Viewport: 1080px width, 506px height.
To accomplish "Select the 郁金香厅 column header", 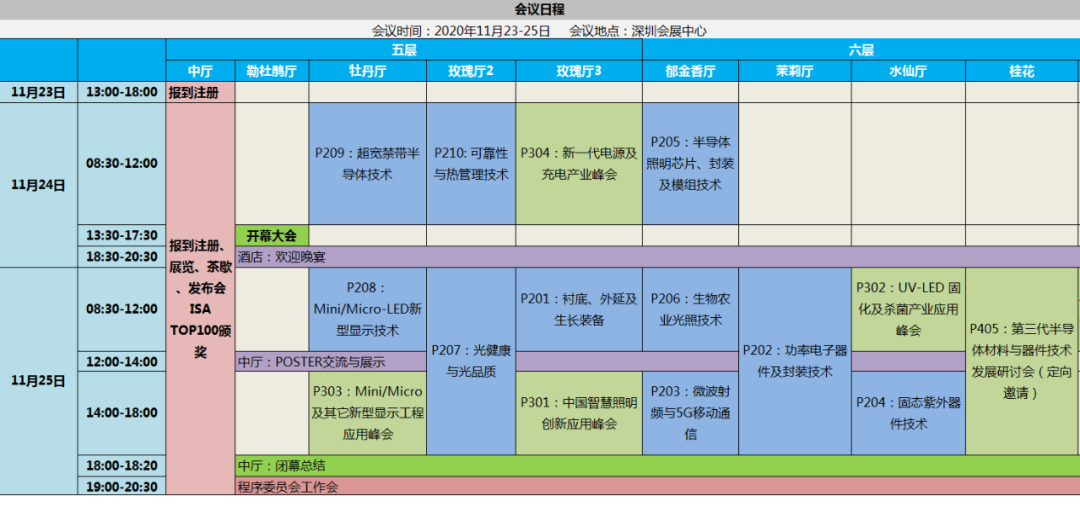I will 690,71.
